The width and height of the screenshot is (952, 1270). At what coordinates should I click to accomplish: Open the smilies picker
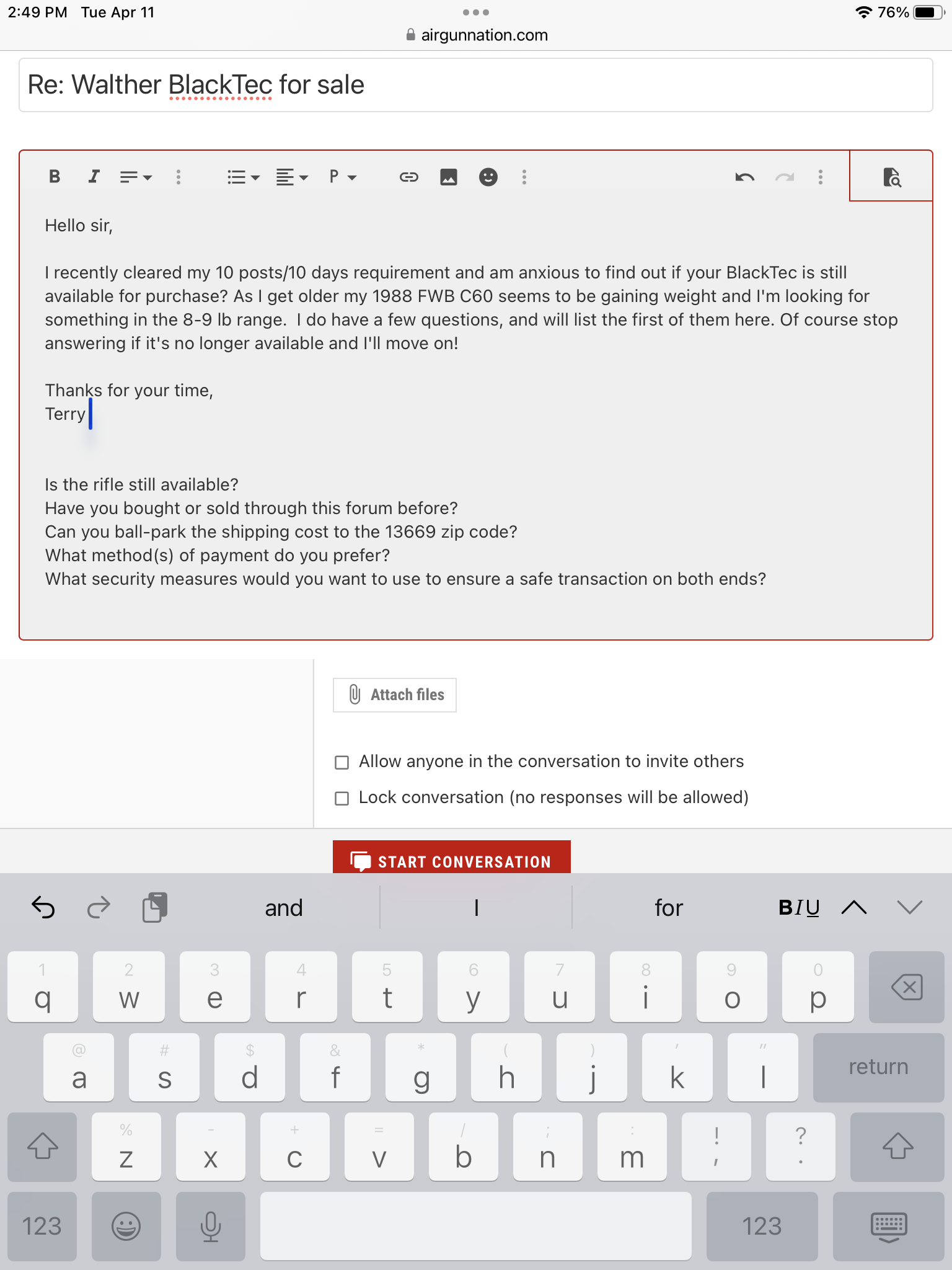[x=488, y=177]
